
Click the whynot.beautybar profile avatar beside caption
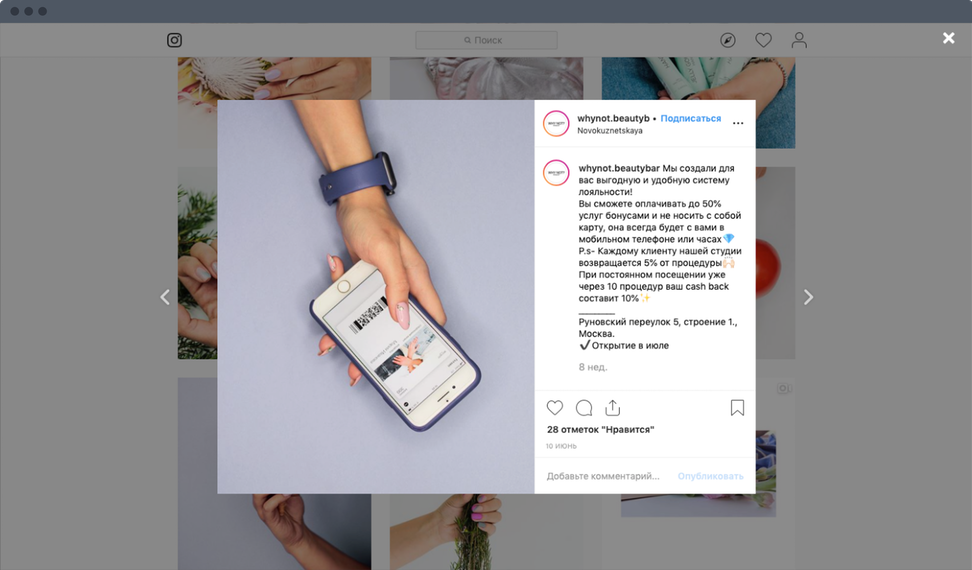[556, 173]
